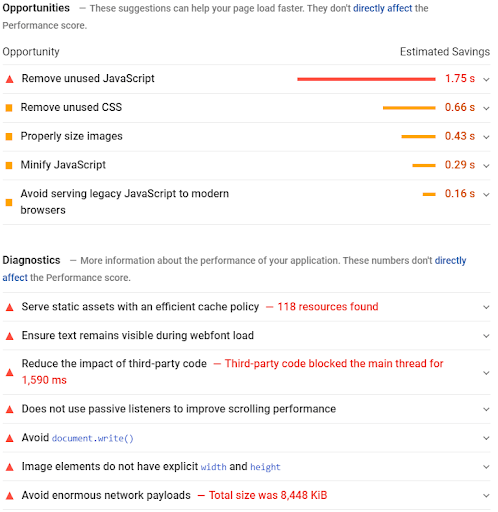Expand Remove unused JavaScript chevron
498x512 pixels.
click(x=486, y=79)
